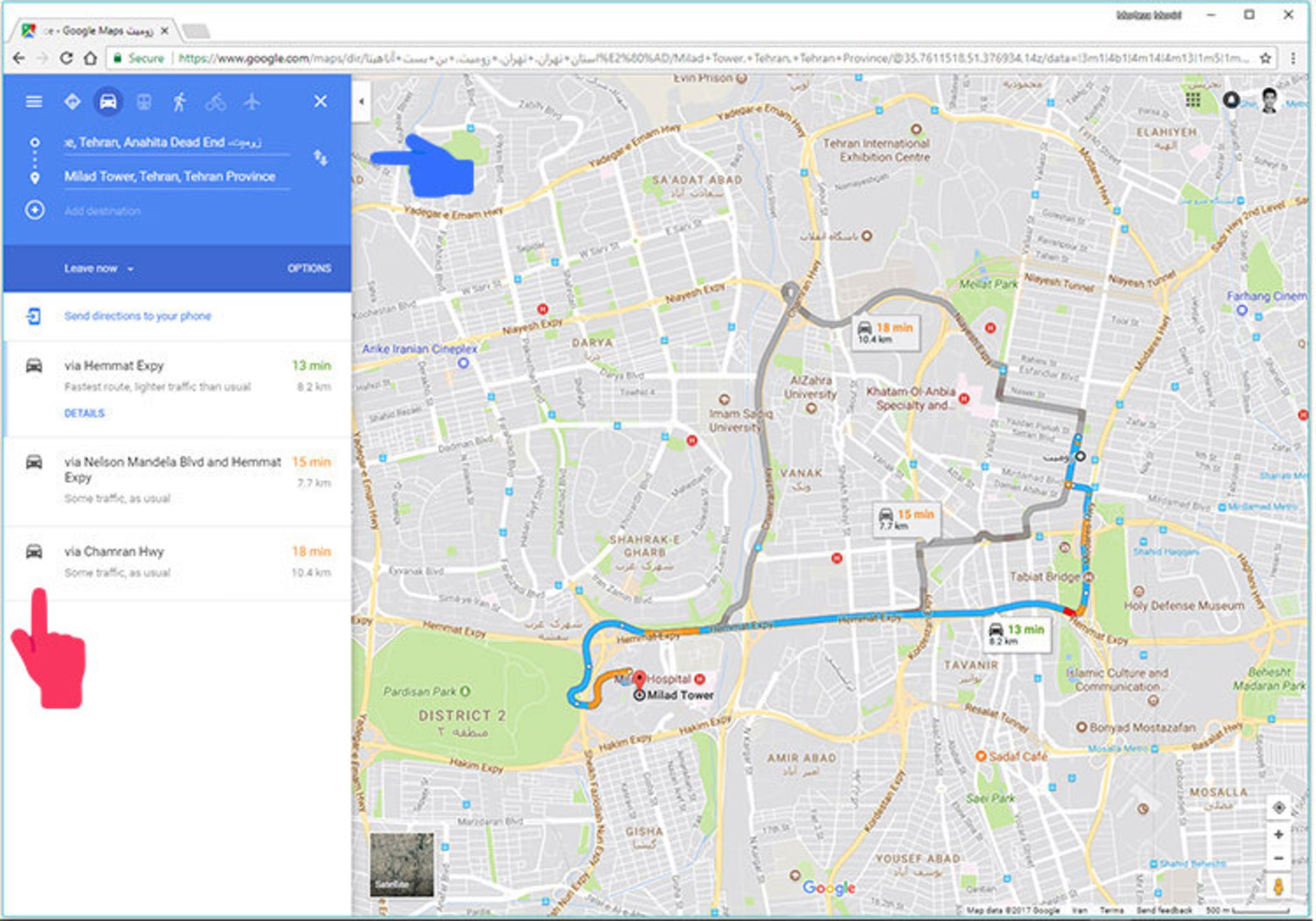This screenshot has width=1316, height=921.
Task: Click Bonyad Mostazafan marker
Action: pos(1082,727)
